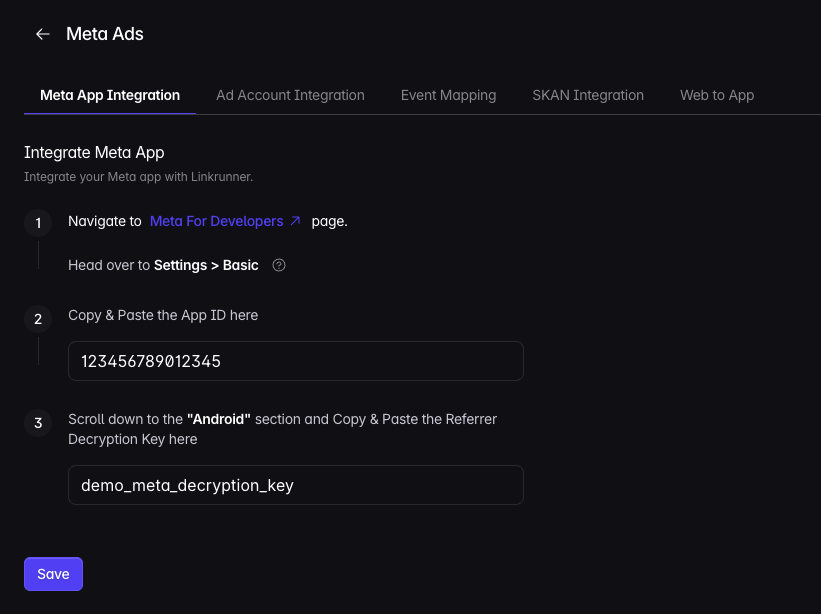Go back using the left arrow icon

(42, 34)
